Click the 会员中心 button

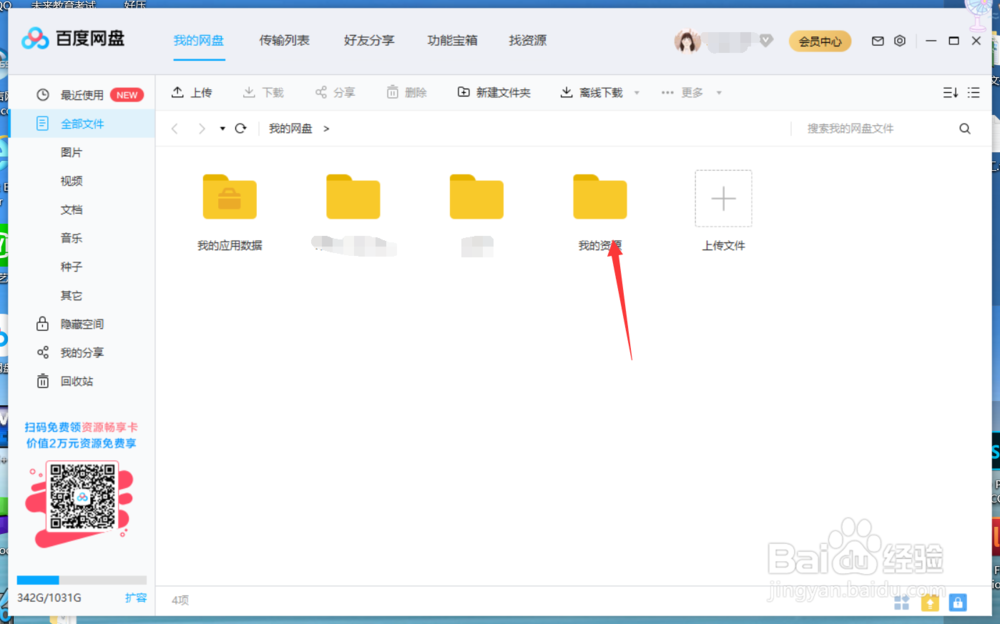pyautogui.click(x=820, y=41)
